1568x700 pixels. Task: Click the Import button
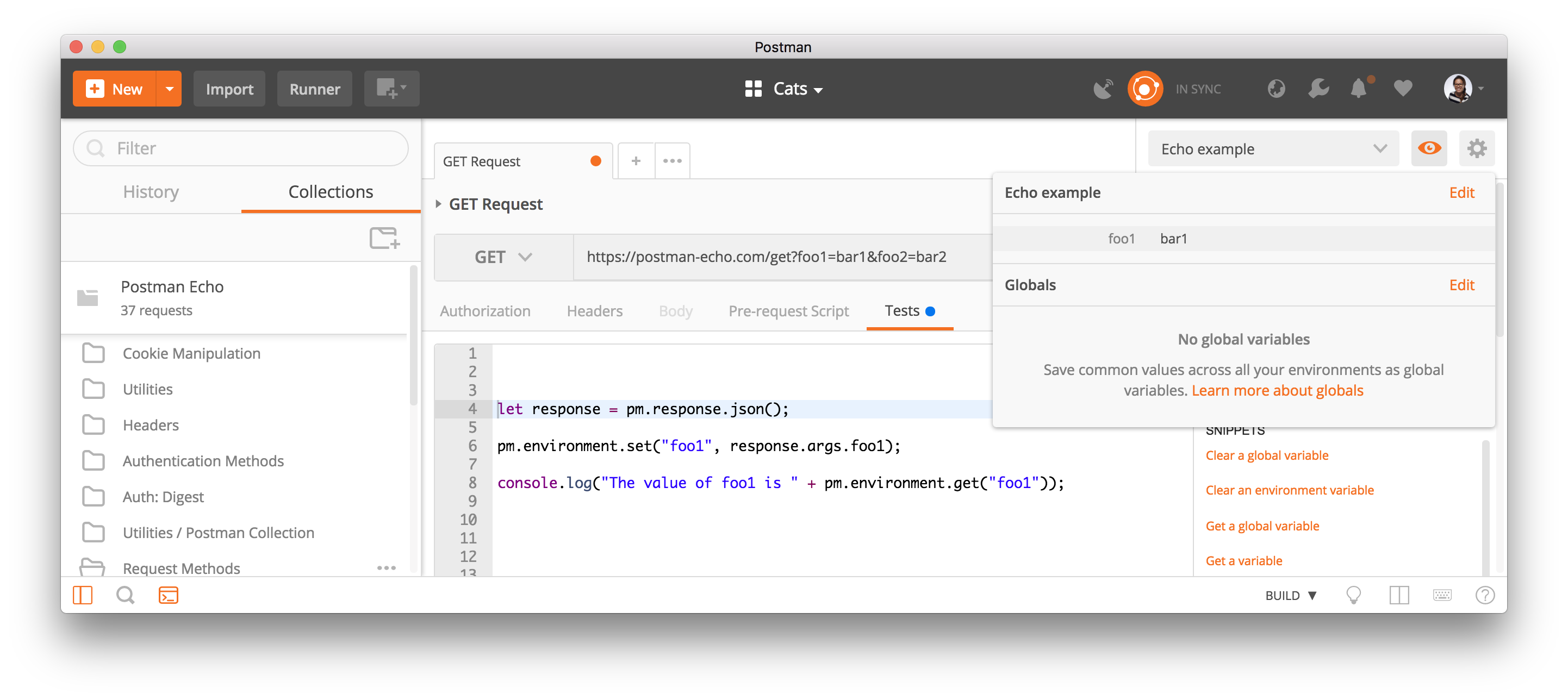tap(229, 89)
